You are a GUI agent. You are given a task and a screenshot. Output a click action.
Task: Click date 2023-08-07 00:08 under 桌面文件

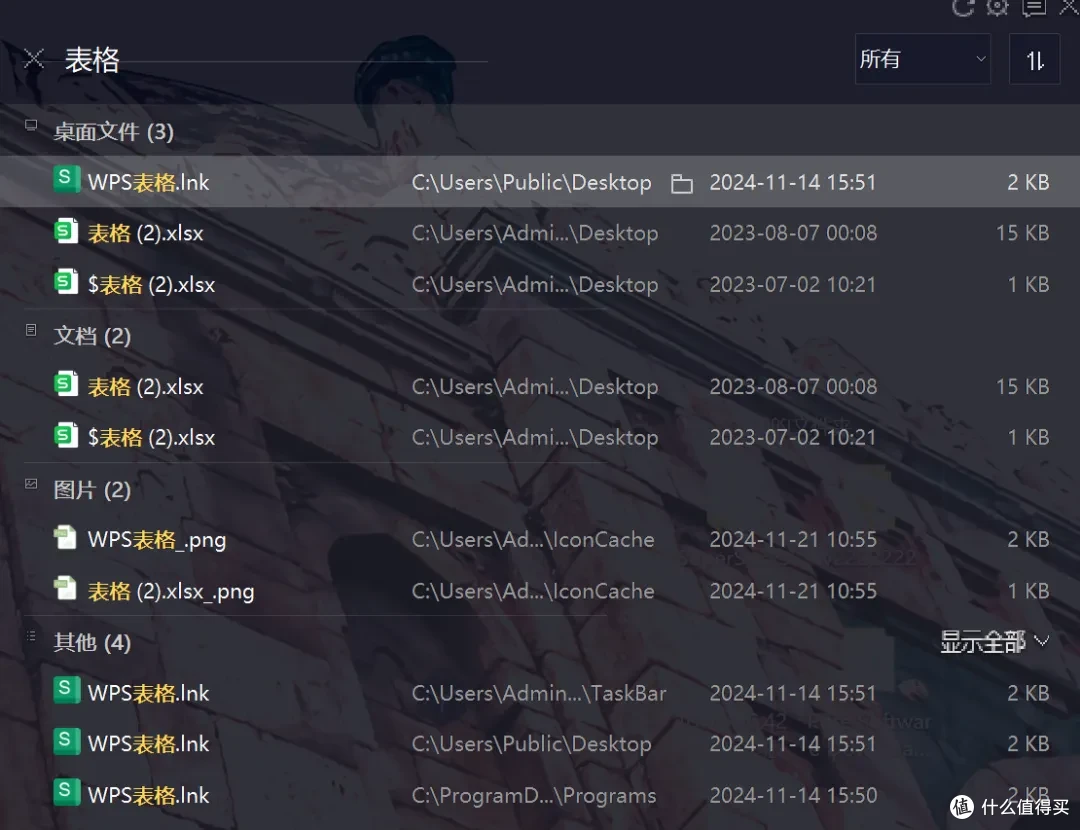(x=793, y=234)
